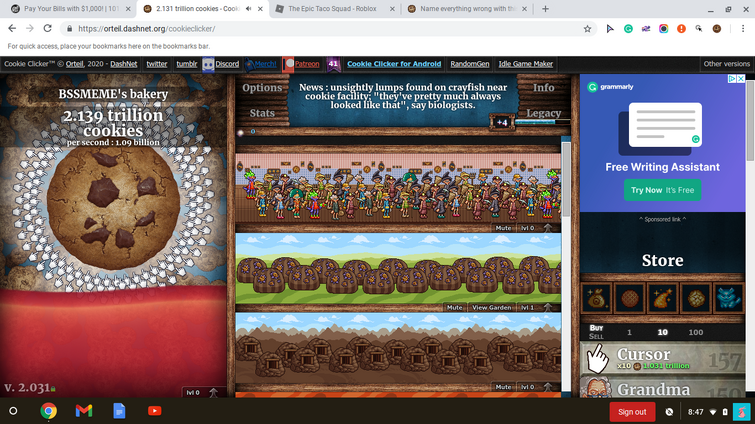Open the Info menu
The width and height of the screenshot is (755, 424).
[544, 88]
